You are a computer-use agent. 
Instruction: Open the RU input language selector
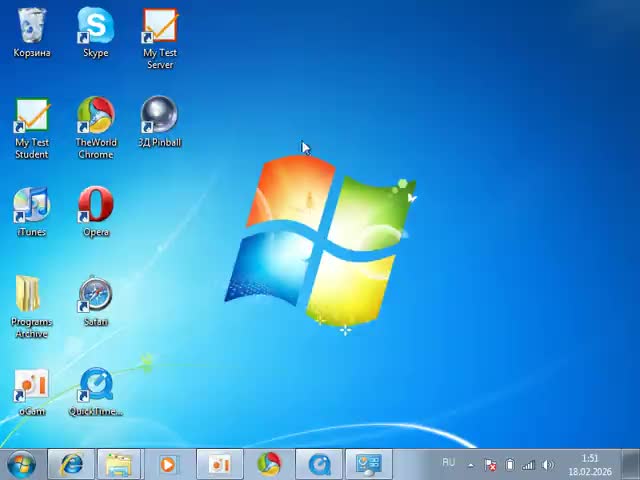pyautogui.click(x=448, y=462)
